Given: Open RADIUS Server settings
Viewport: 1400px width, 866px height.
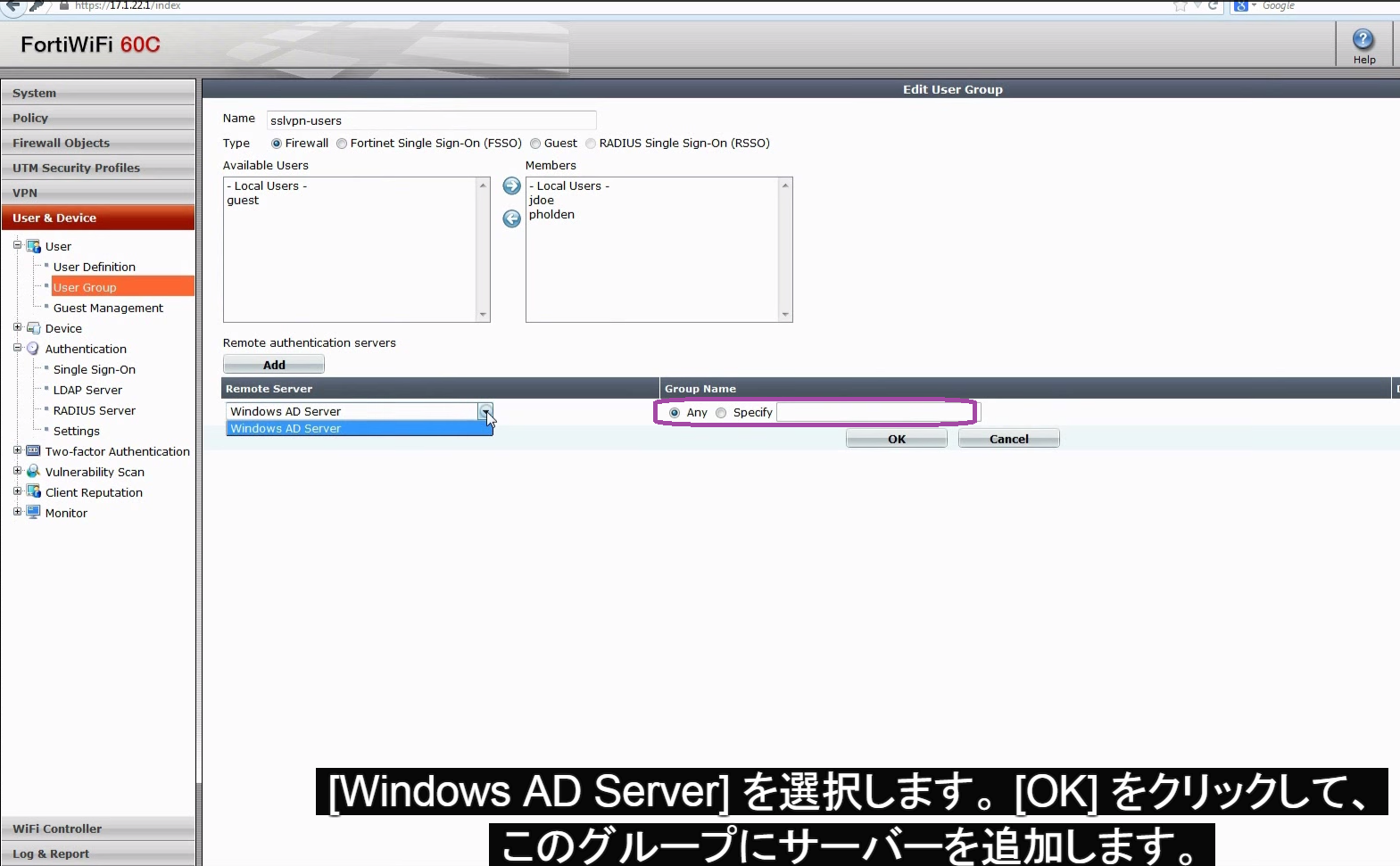Looking at the screenshot, I should pyautogui.click(x=95, y=410).
